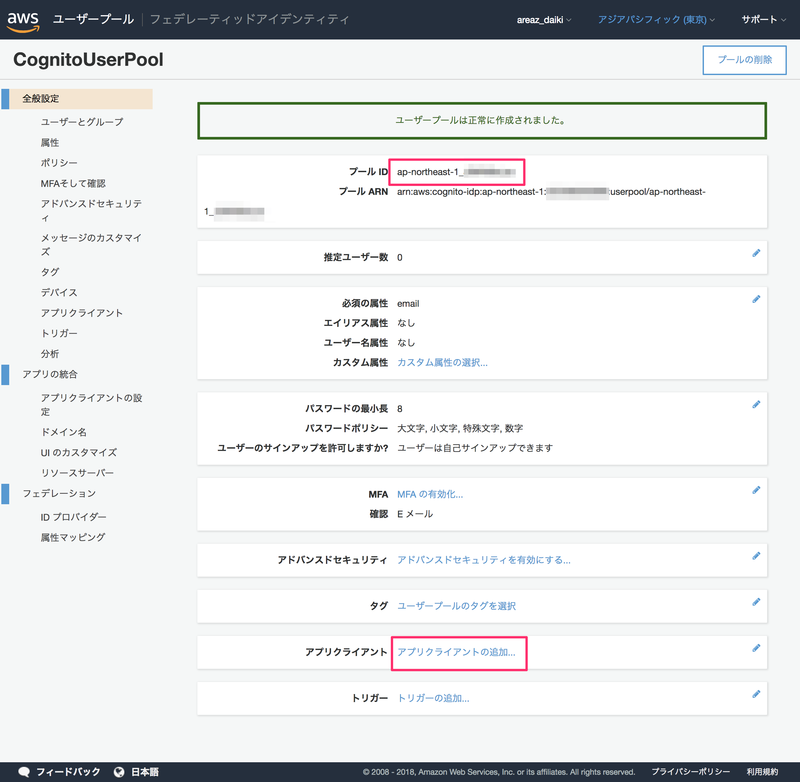Open 分析 in the sidebar
Screen dimensions: 800x782
click(50, 354)
